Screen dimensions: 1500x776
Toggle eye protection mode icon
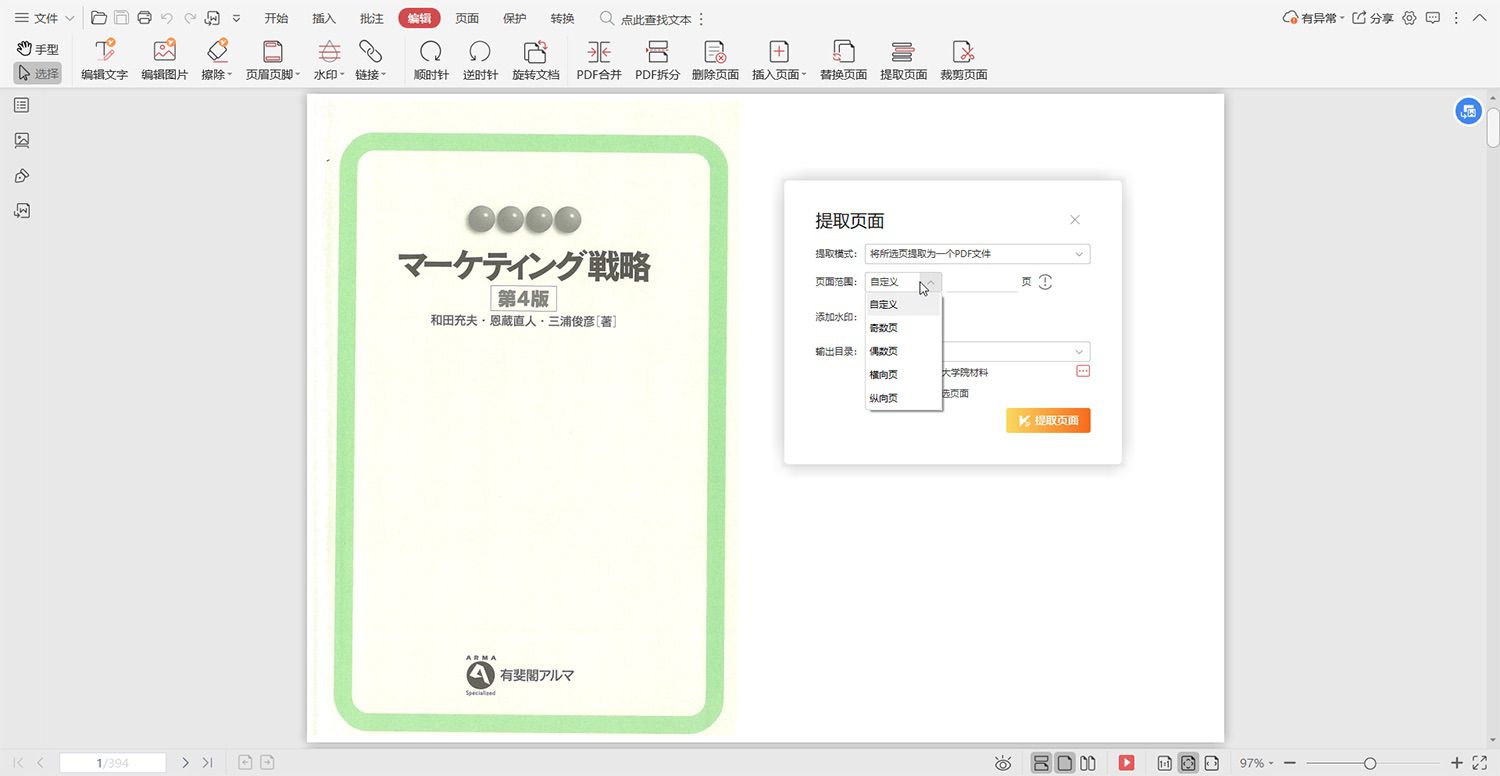pos(1003,763)
